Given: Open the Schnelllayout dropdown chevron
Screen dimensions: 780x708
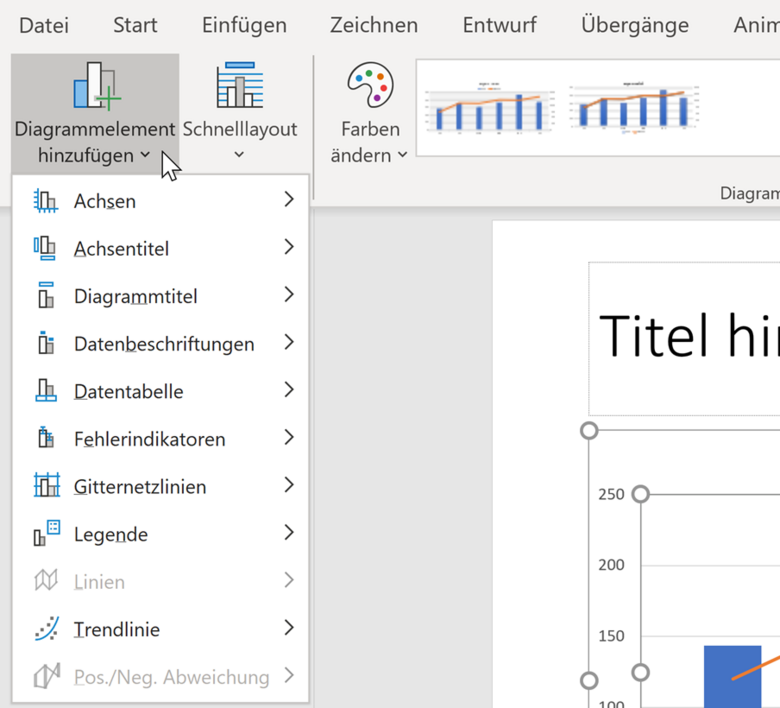Looking at the screenshot, I should [239, 155].
